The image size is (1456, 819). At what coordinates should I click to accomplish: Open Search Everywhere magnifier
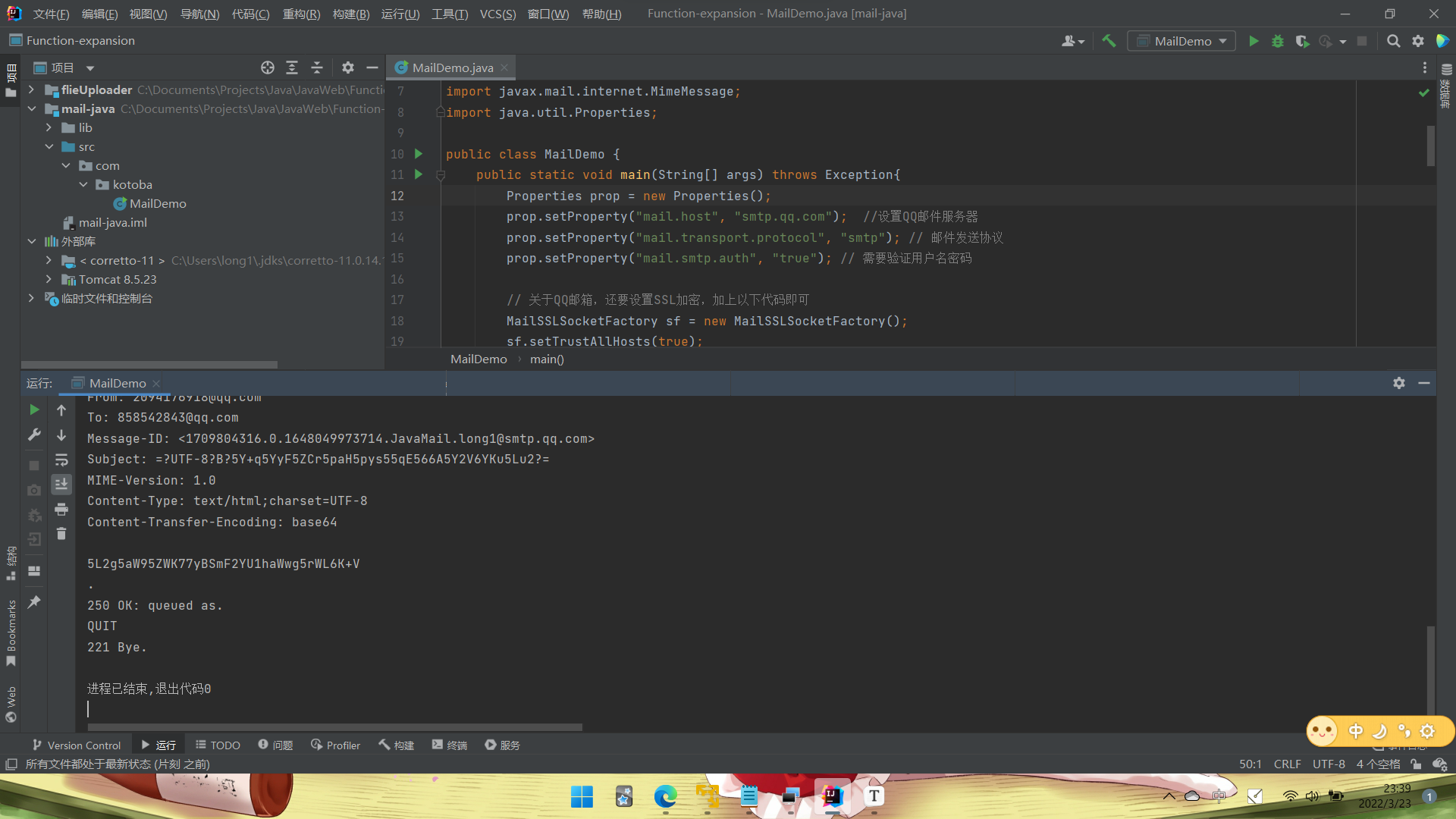pyautogui.click(x=1394, y=41)
